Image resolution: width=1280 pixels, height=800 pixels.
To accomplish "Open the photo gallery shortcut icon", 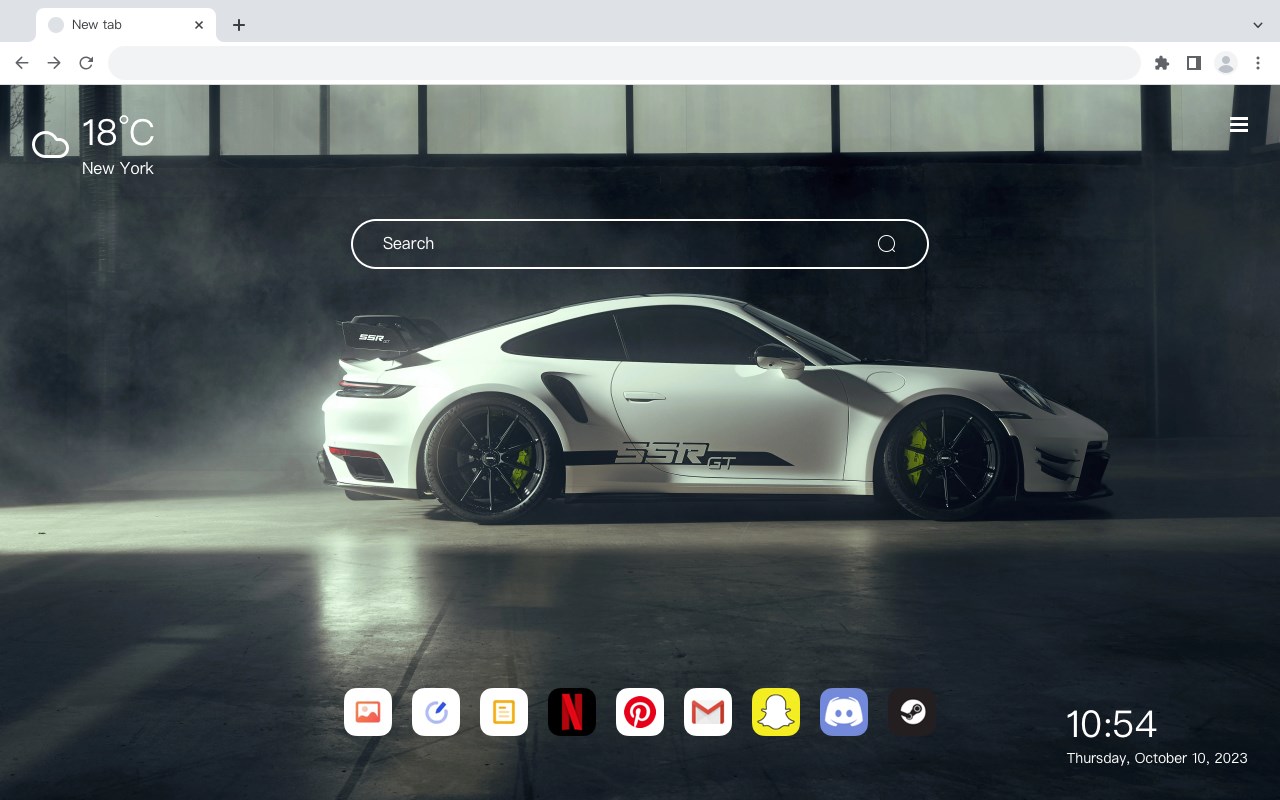I will coord(368,712).
